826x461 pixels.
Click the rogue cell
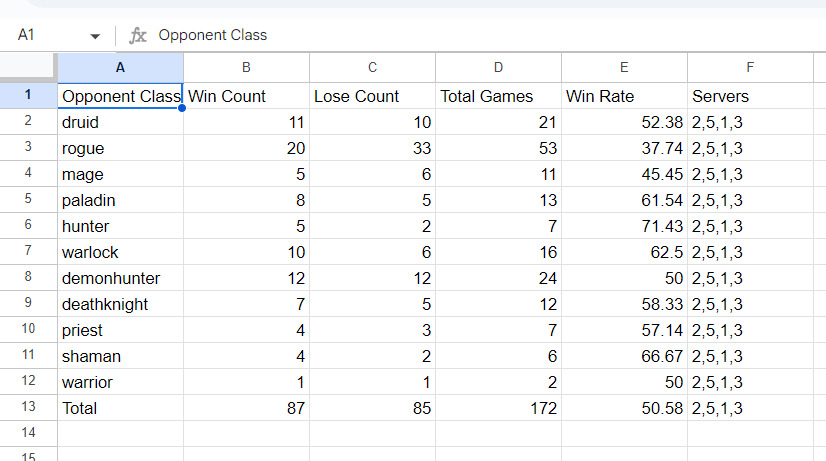120,148
